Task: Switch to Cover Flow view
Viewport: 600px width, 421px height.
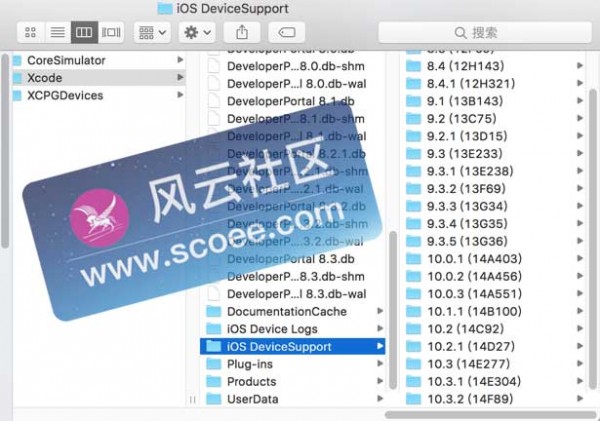Action: pyautogui.click(x=111, y=33)
